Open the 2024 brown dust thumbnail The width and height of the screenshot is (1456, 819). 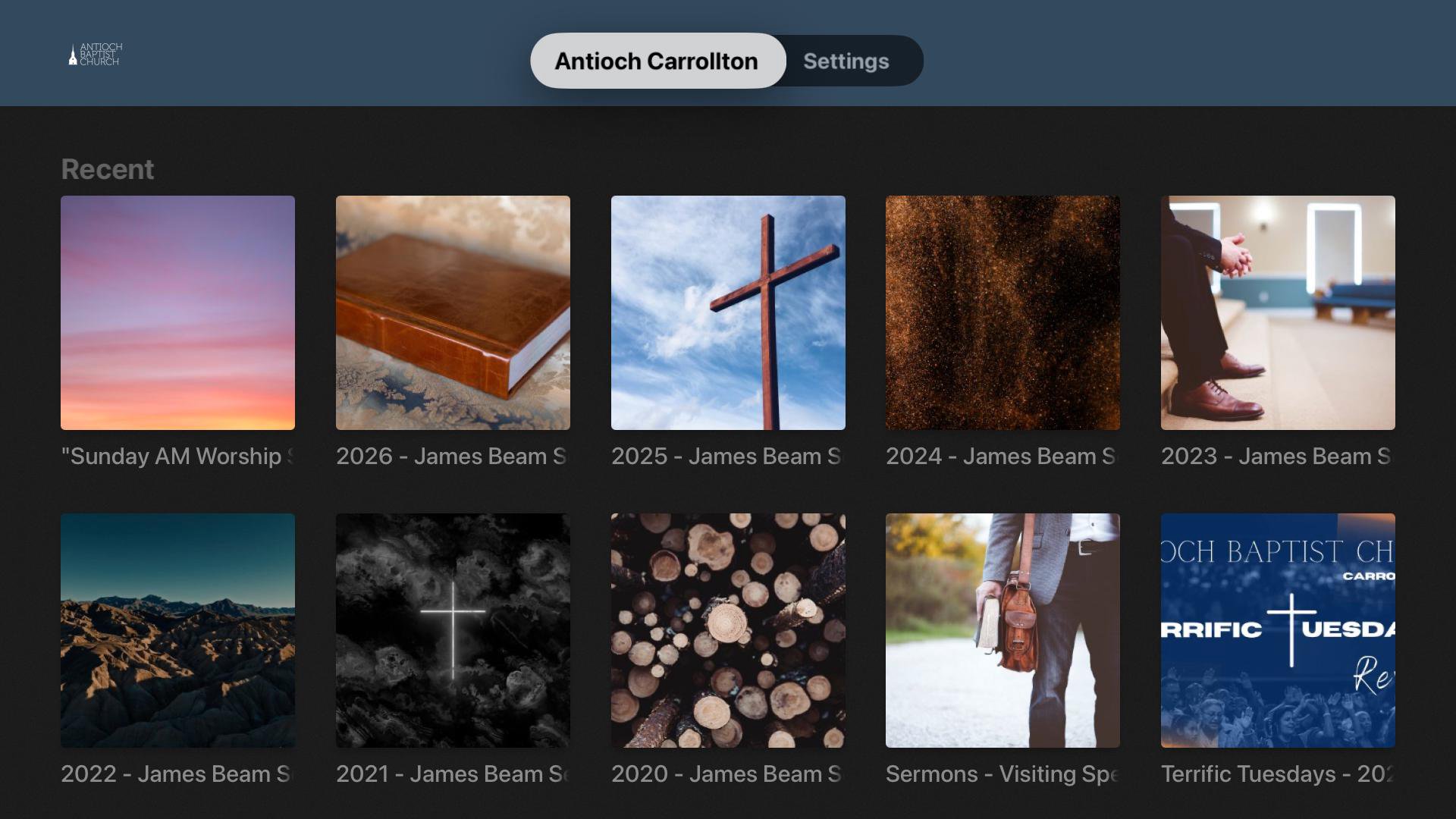[x=1003, y=312]
